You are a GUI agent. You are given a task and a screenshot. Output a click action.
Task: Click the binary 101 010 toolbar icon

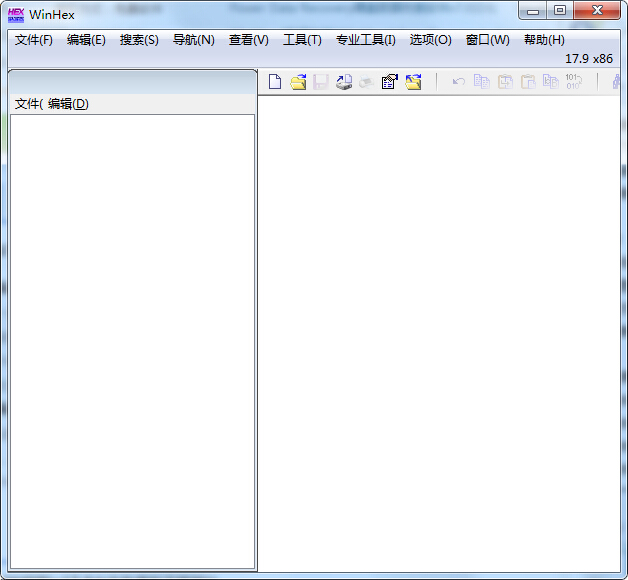[573, 82]
